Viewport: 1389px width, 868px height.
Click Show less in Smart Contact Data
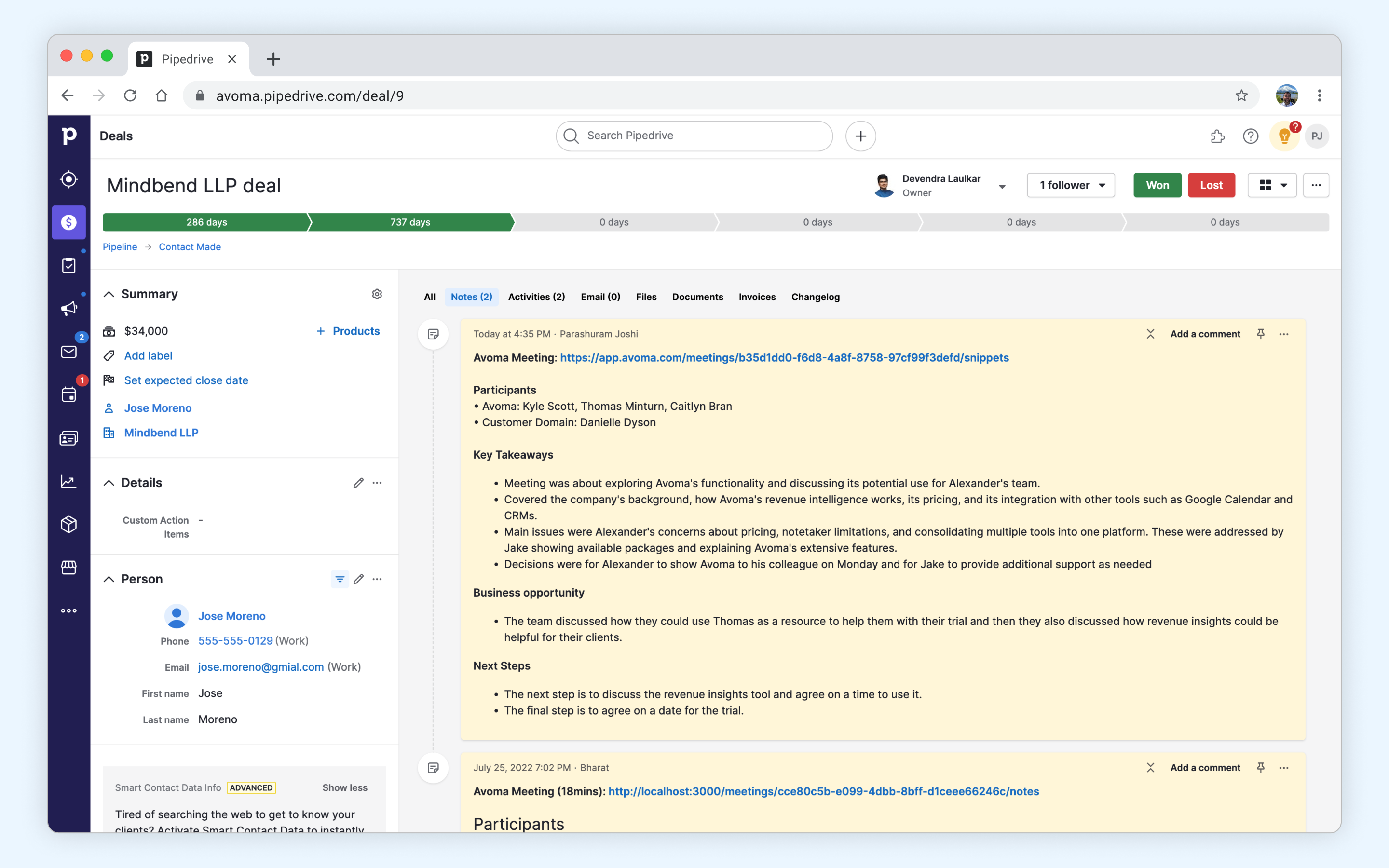[x=345, y=787]
